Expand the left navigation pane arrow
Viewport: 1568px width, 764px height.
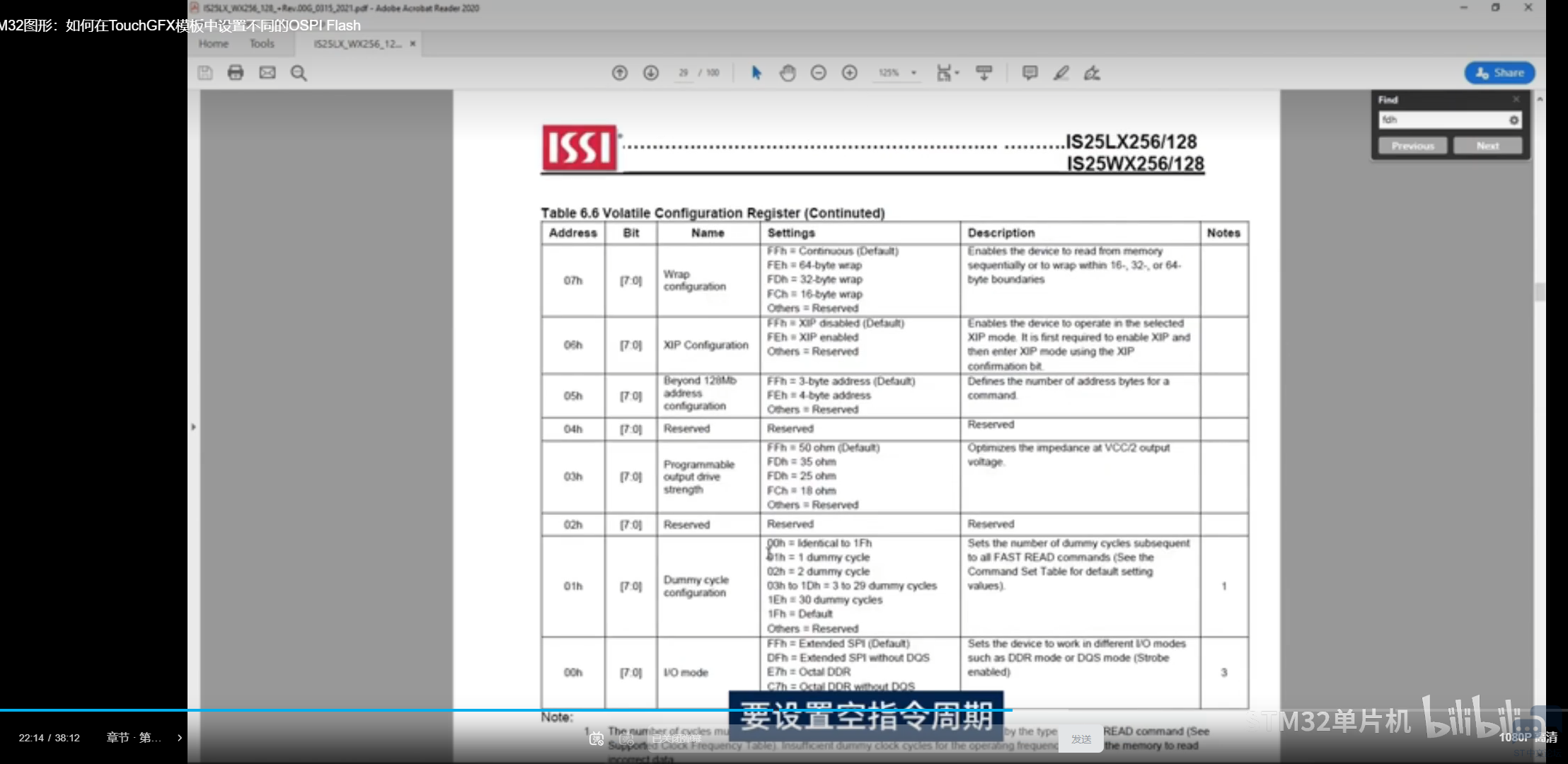[x=193, y=427]
